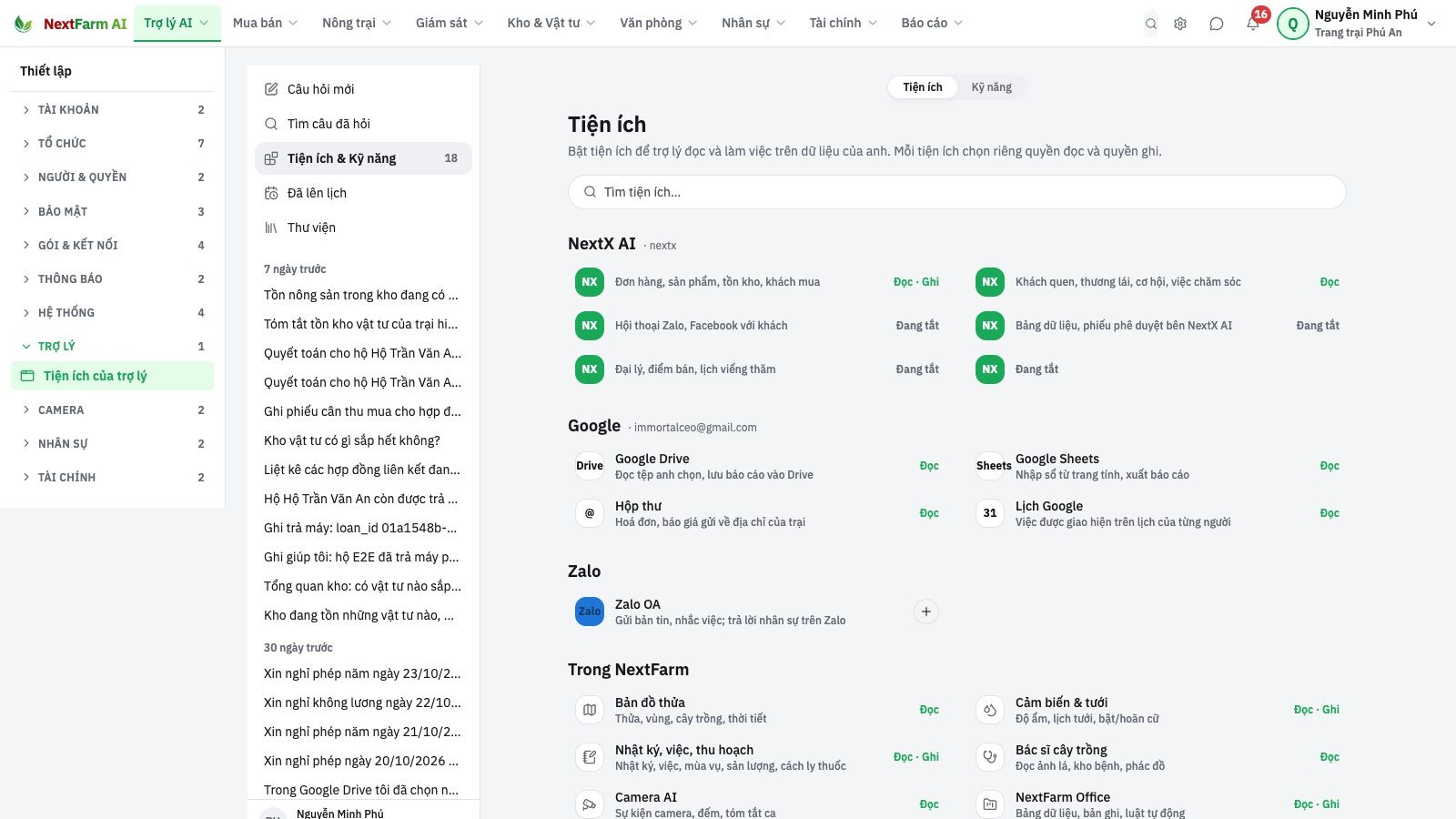Open the chat bubble icon in header
1456x819 pixels.
tap(1217, 24)
